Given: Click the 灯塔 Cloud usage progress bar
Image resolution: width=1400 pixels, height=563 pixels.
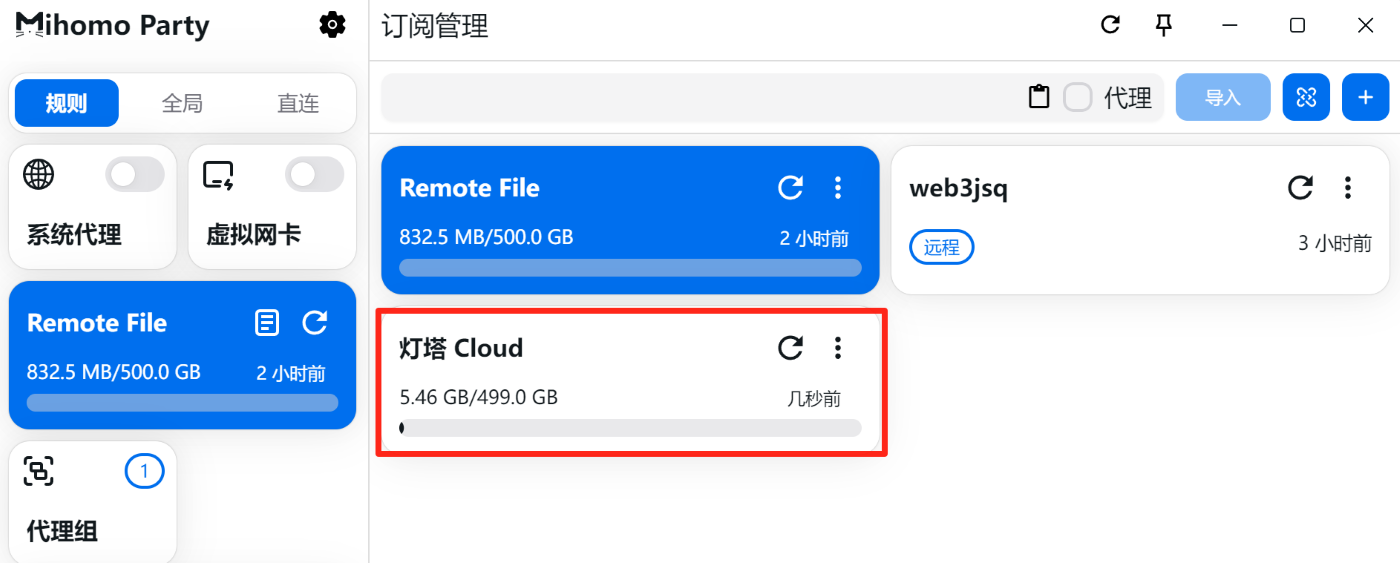Looking at the screenshot, I should 630,428.
